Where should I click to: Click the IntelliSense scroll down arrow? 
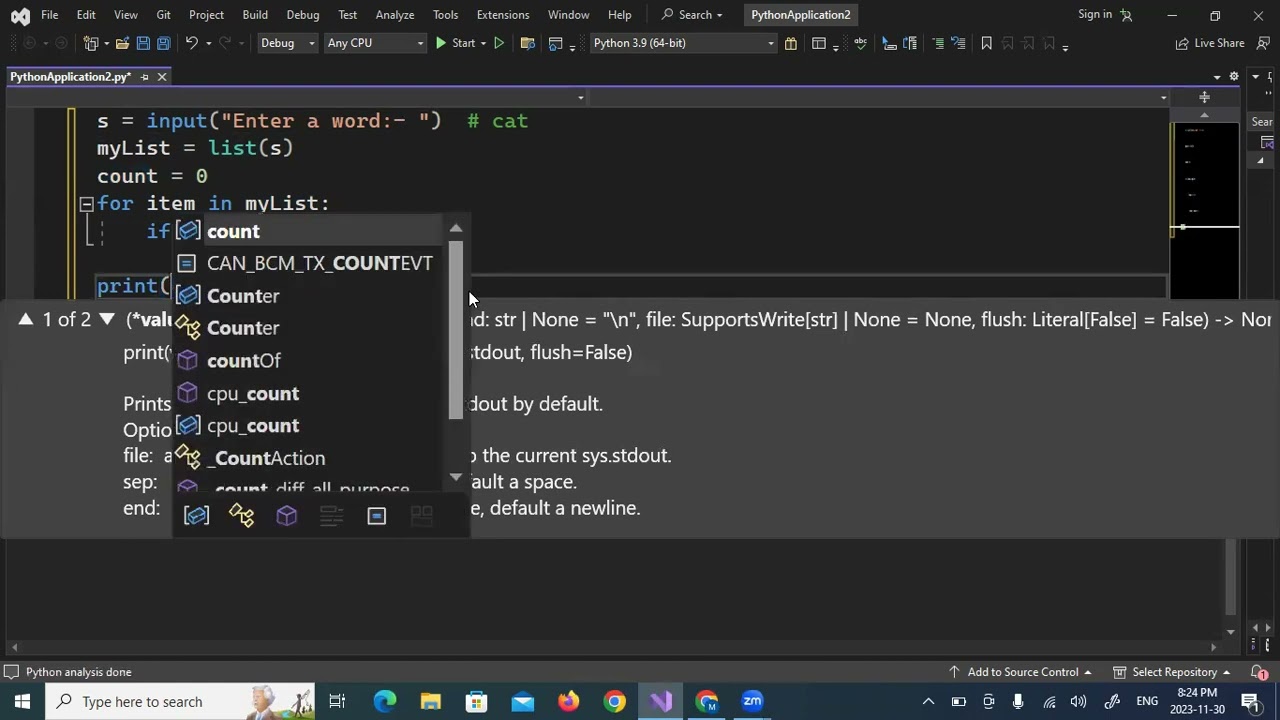[x=456, y=478]
